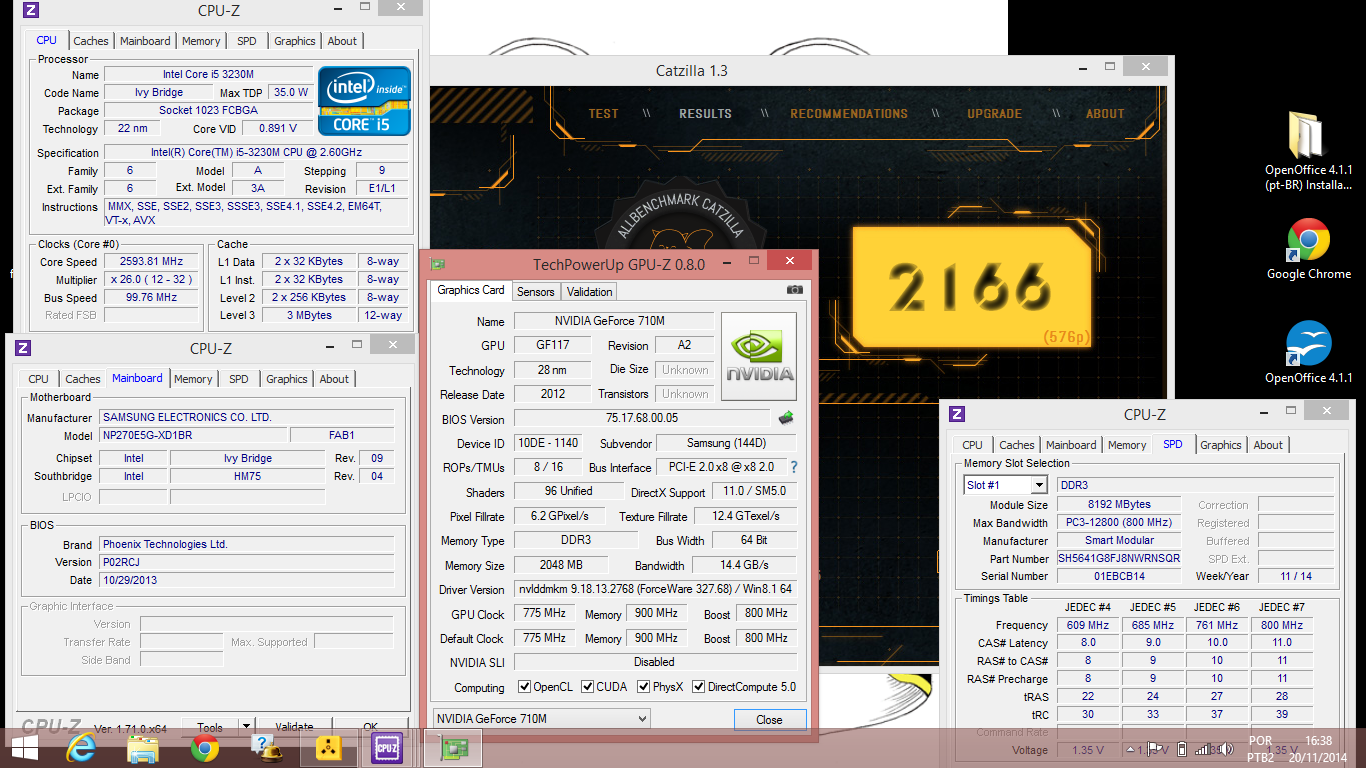Click the Max Bandwidth PC3-12800 value

(1119, 523)
